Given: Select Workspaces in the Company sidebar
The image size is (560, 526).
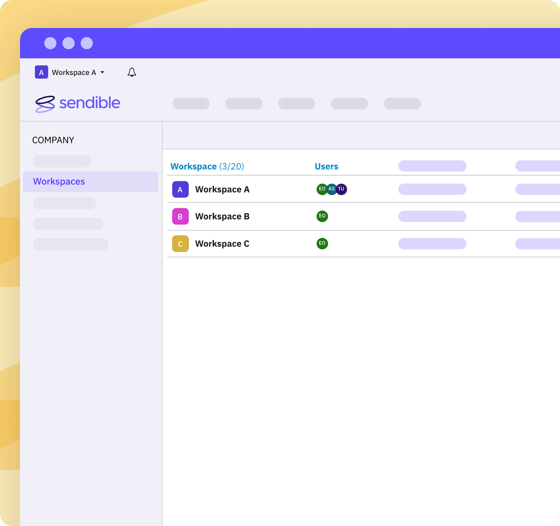Looking at the screenshot, I should point(90,181).
